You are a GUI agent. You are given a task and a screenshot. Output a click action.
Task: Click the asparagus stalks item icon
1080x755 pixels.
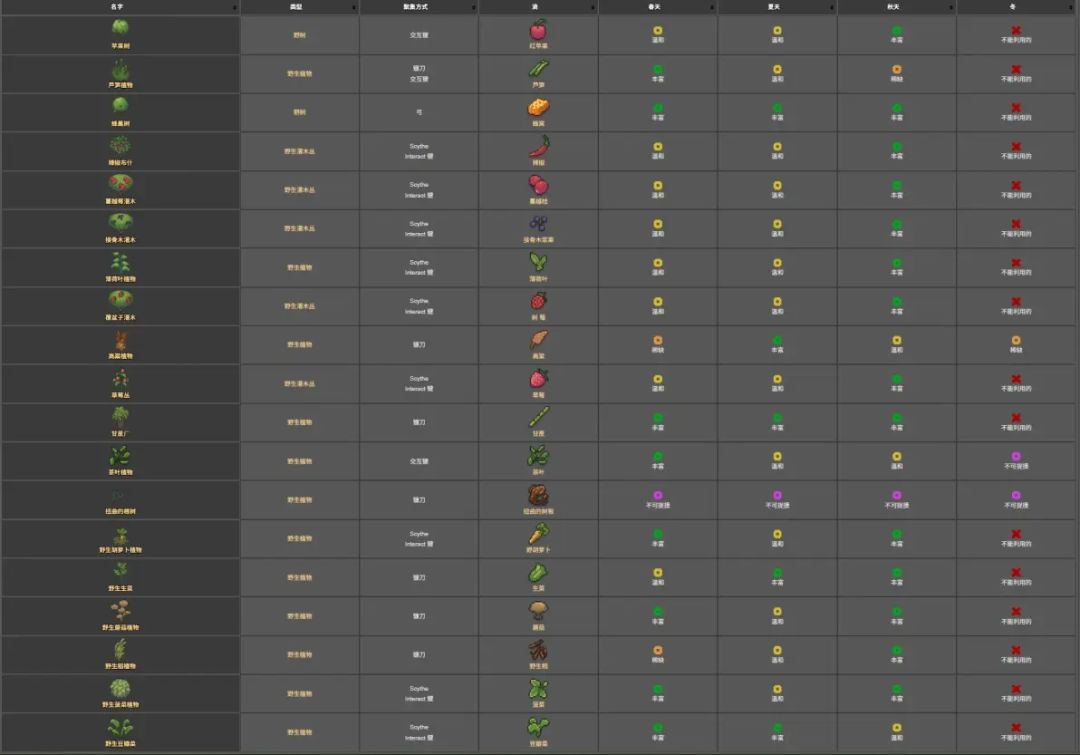pos(538,69)
